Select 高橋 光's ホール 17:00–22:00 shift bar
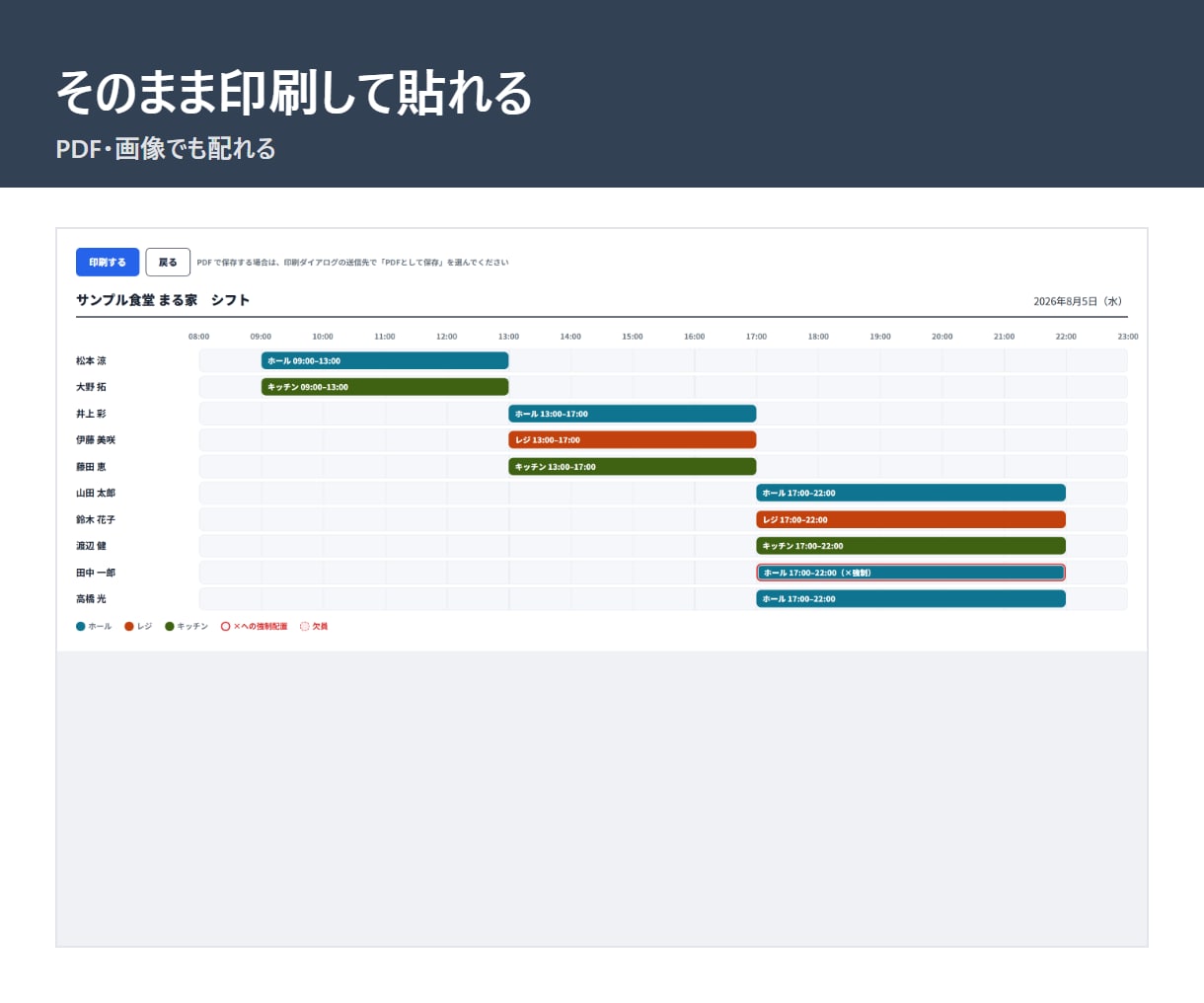The height and width of the screenshot is (1003, 1204). click(911, 598)
